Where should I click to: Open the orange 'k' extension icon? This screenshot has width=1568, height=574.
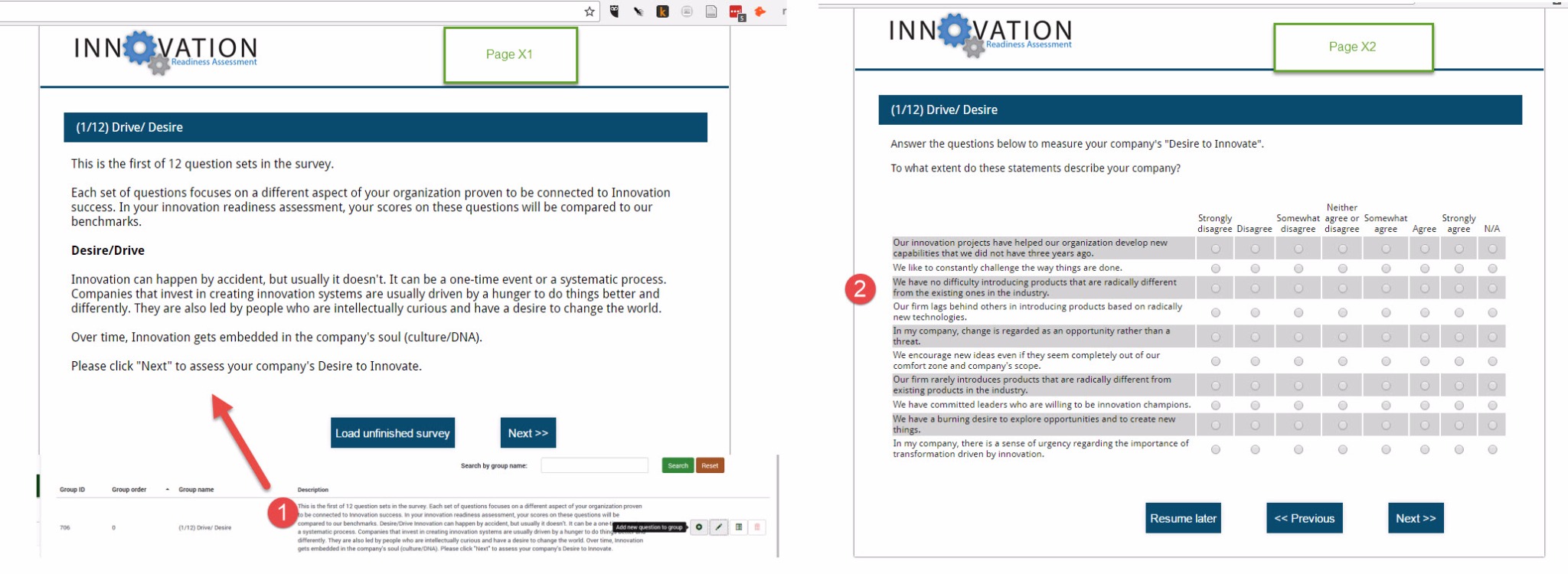pos(662,11)
